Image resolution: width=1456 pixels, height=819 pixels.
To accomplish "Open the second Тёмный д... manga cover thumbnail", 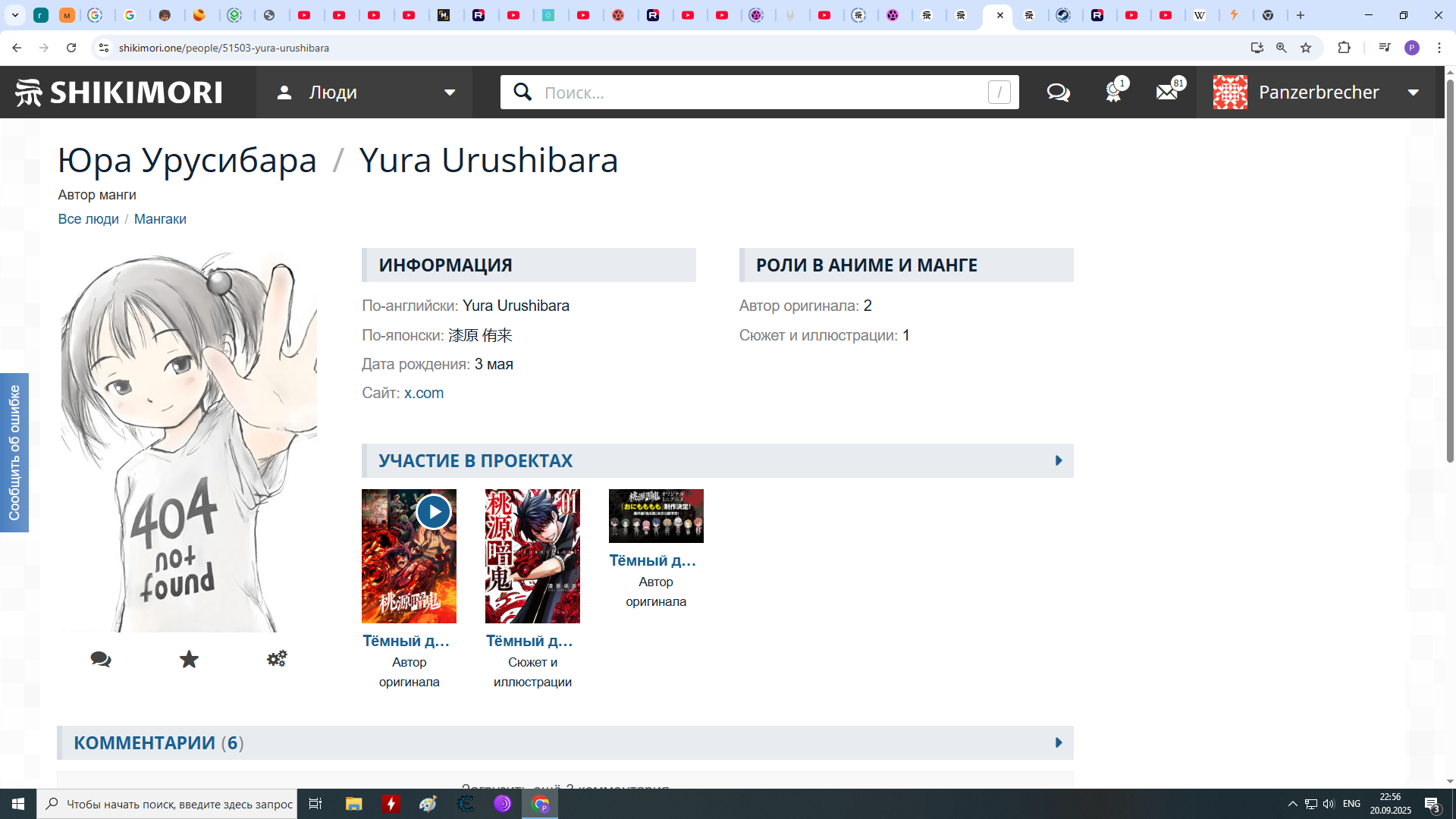I will coord(532,556).
